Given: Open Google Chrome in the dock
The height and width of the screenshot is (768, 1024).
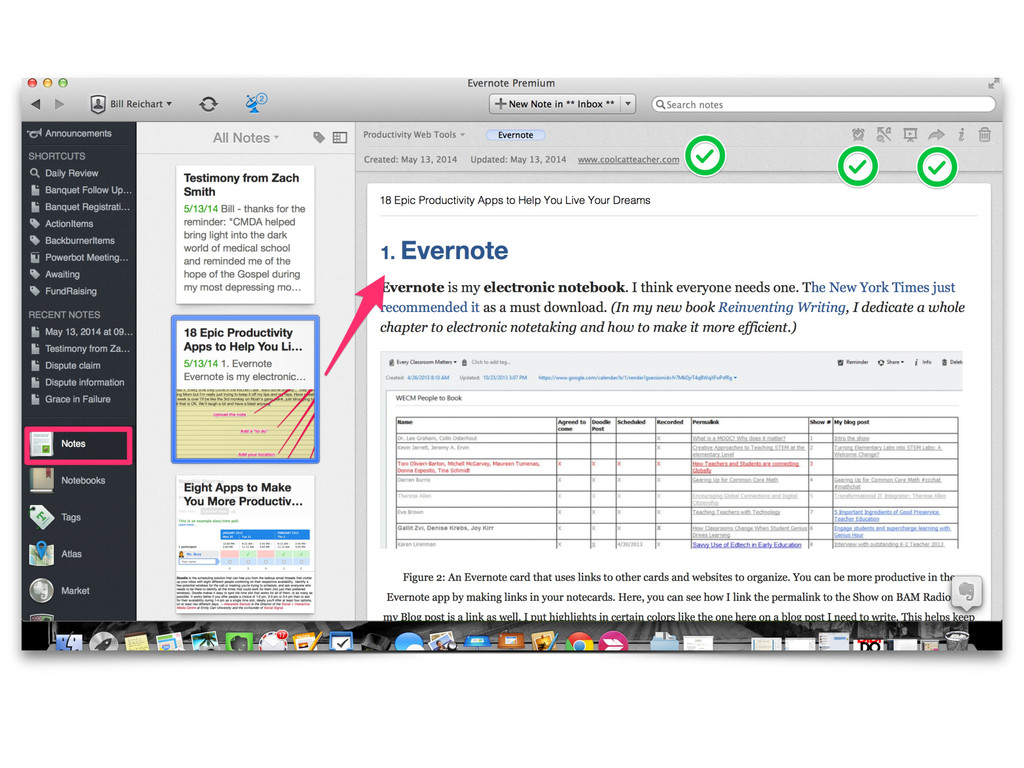Looking at the screenshot, I should tap(579, 641).
